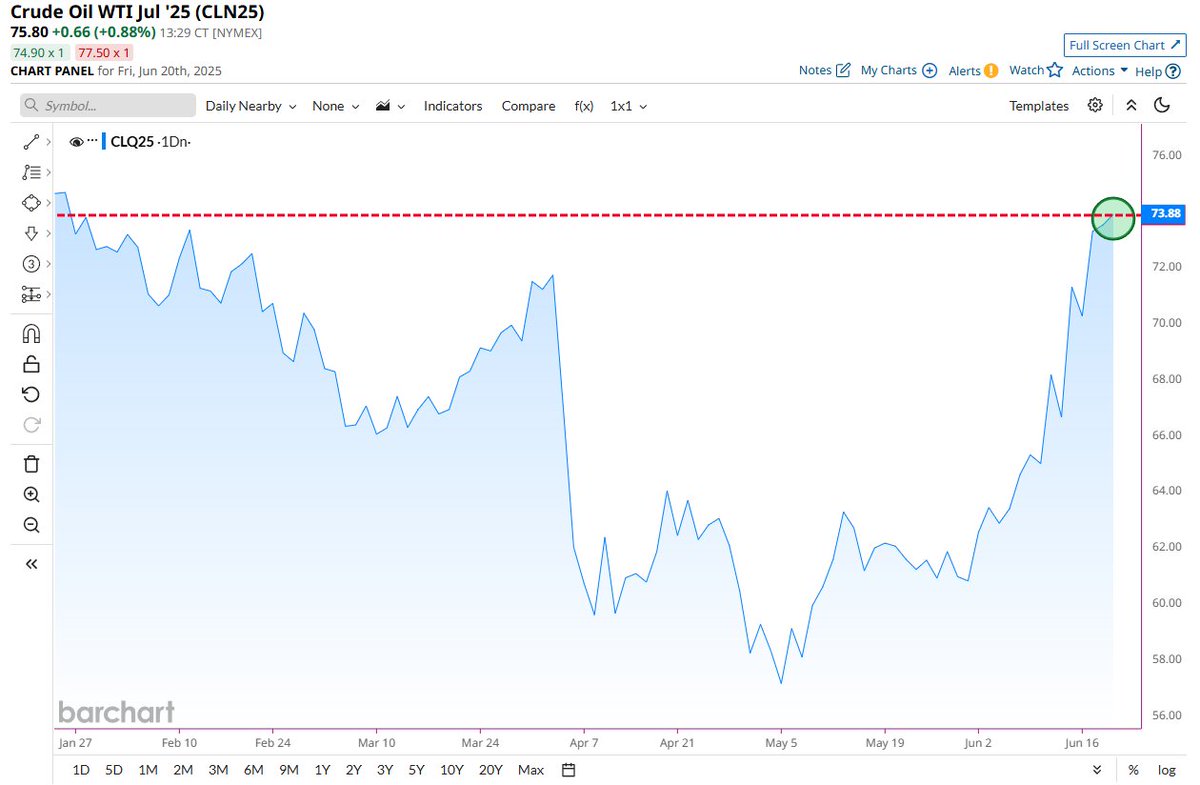
Task: Open the chart type dropdown
Action: point(390,106)
